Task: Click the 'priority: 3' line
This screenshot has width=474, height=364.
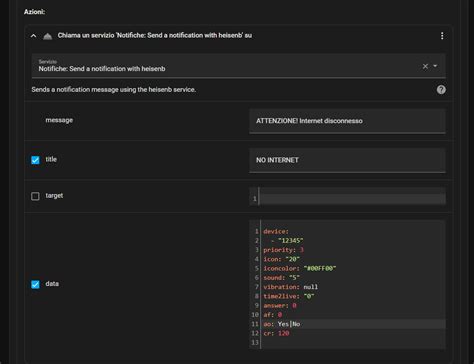Action: [283, 250]
